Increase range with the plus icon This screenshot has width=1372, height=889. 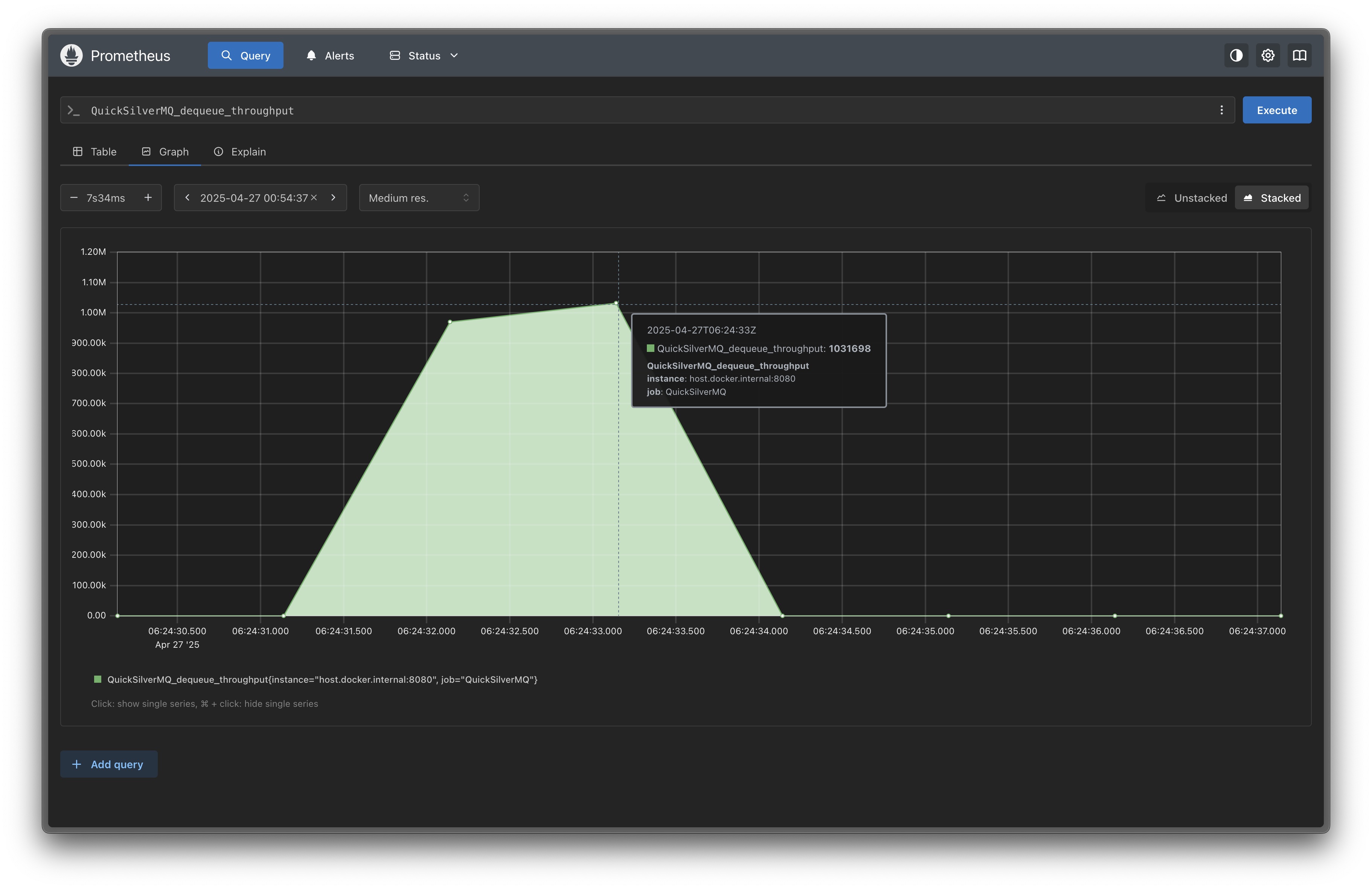(x=148, y=198)
